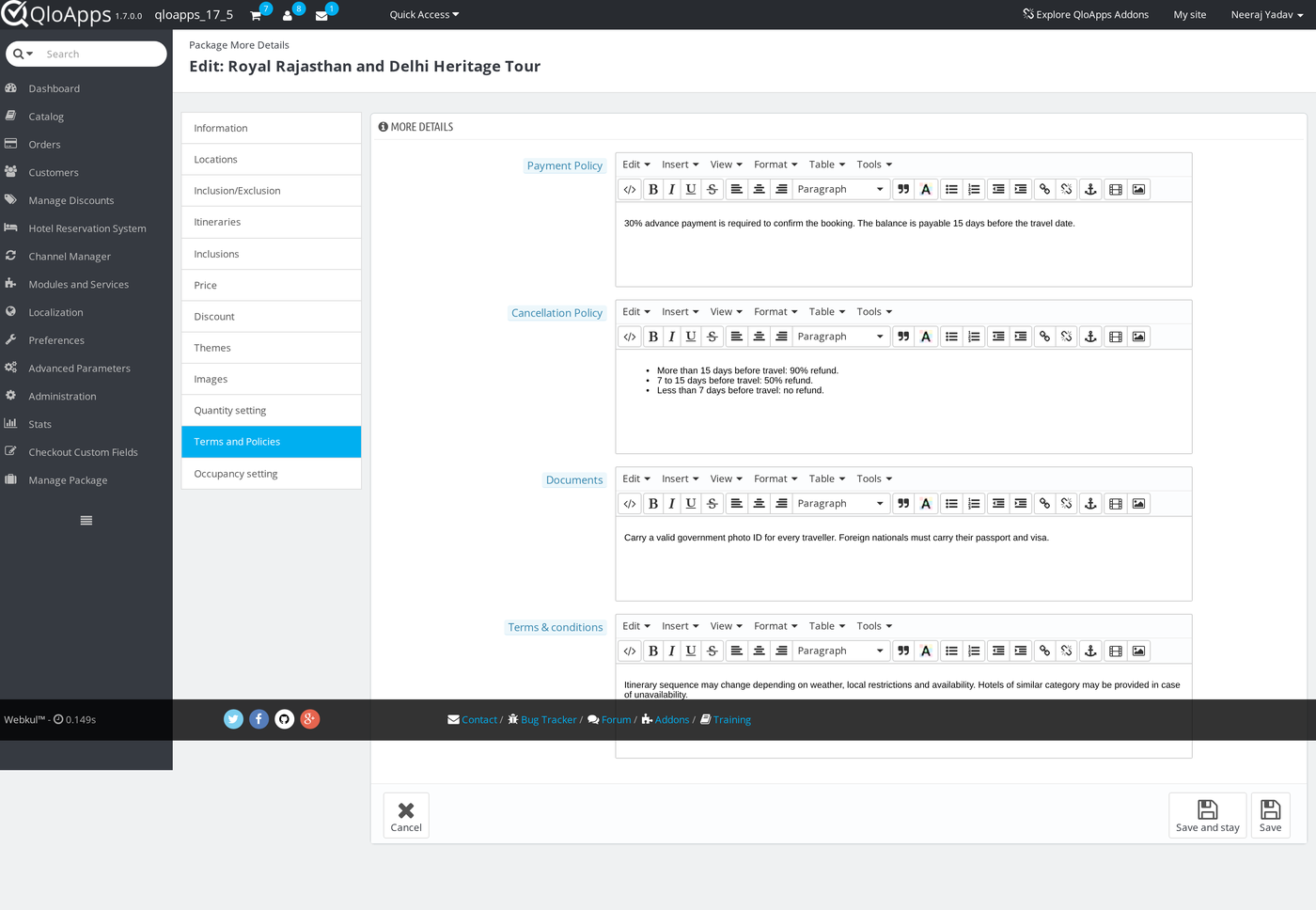Open Hotel Reservation System in sidebar
1316x910 pixels.
coord(87,228)
